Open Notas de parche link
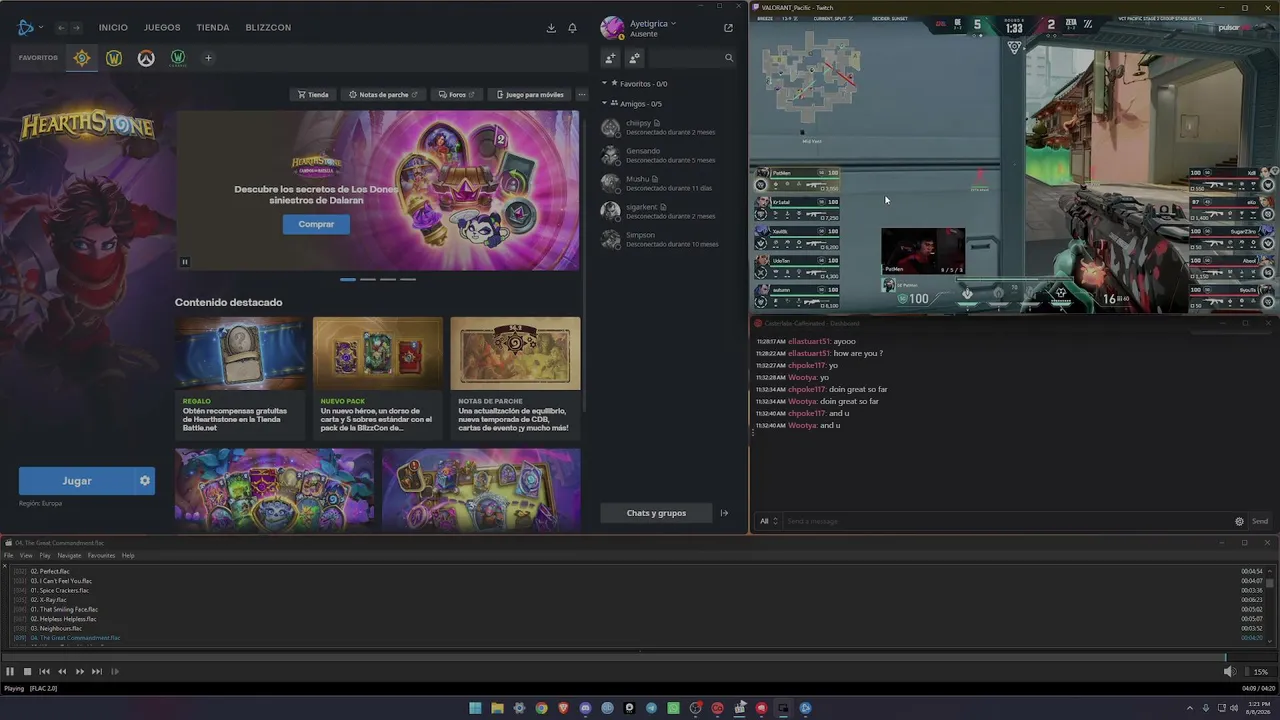The image size is (1280, 720). [x=383, y=95]
